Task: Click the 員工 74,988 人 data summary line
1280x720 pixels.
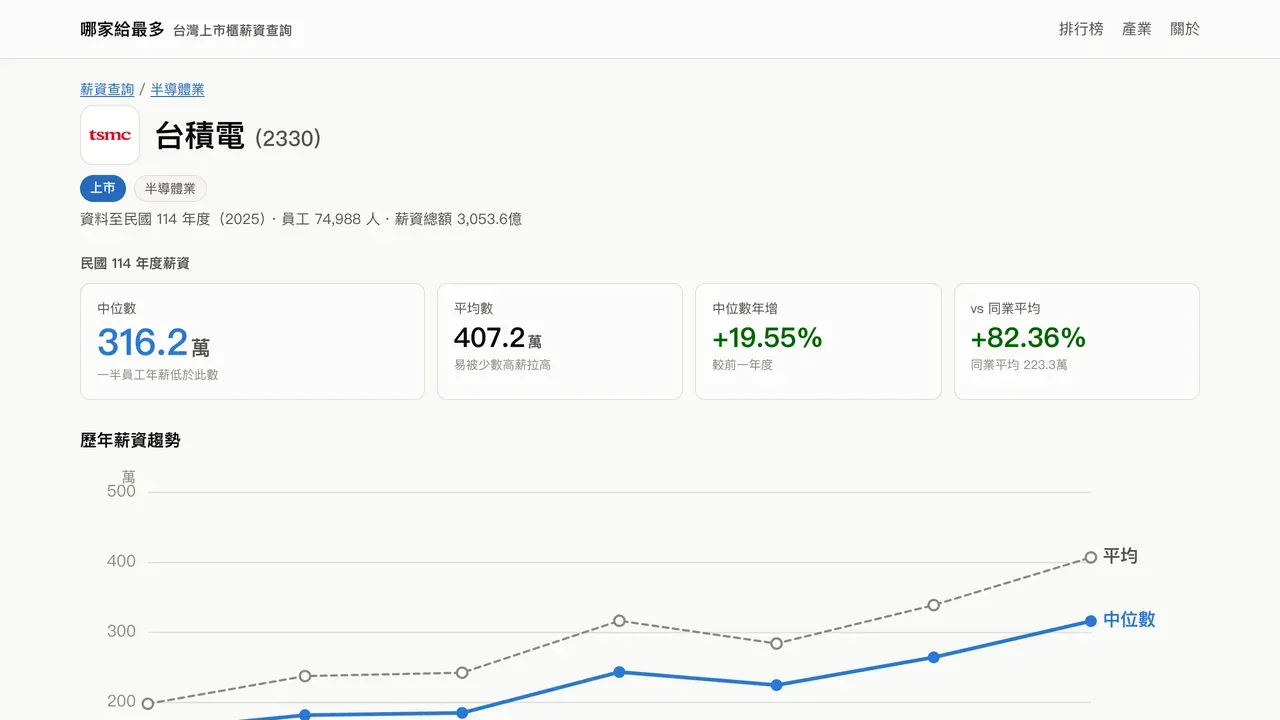Action: tap(301, 219)
